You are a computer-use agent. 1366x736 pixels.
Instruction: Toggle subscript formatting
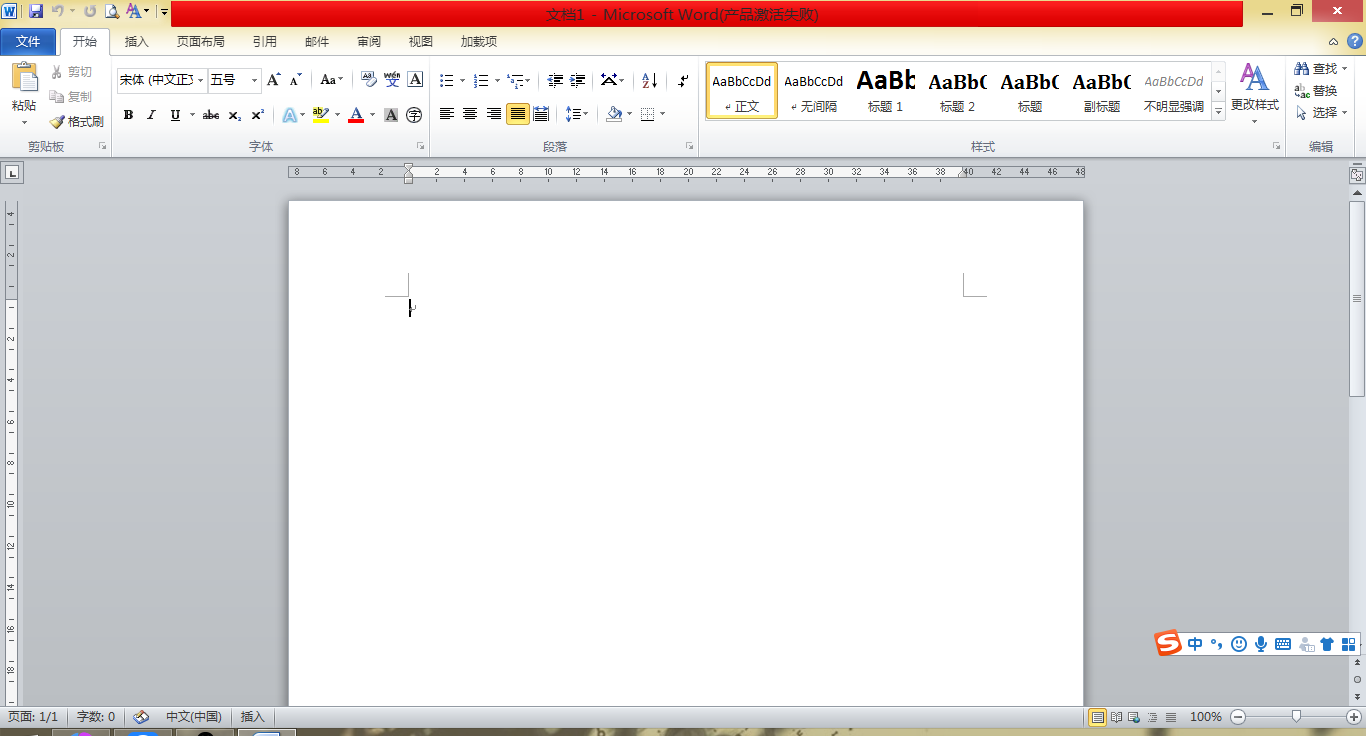tap(234, 115)
